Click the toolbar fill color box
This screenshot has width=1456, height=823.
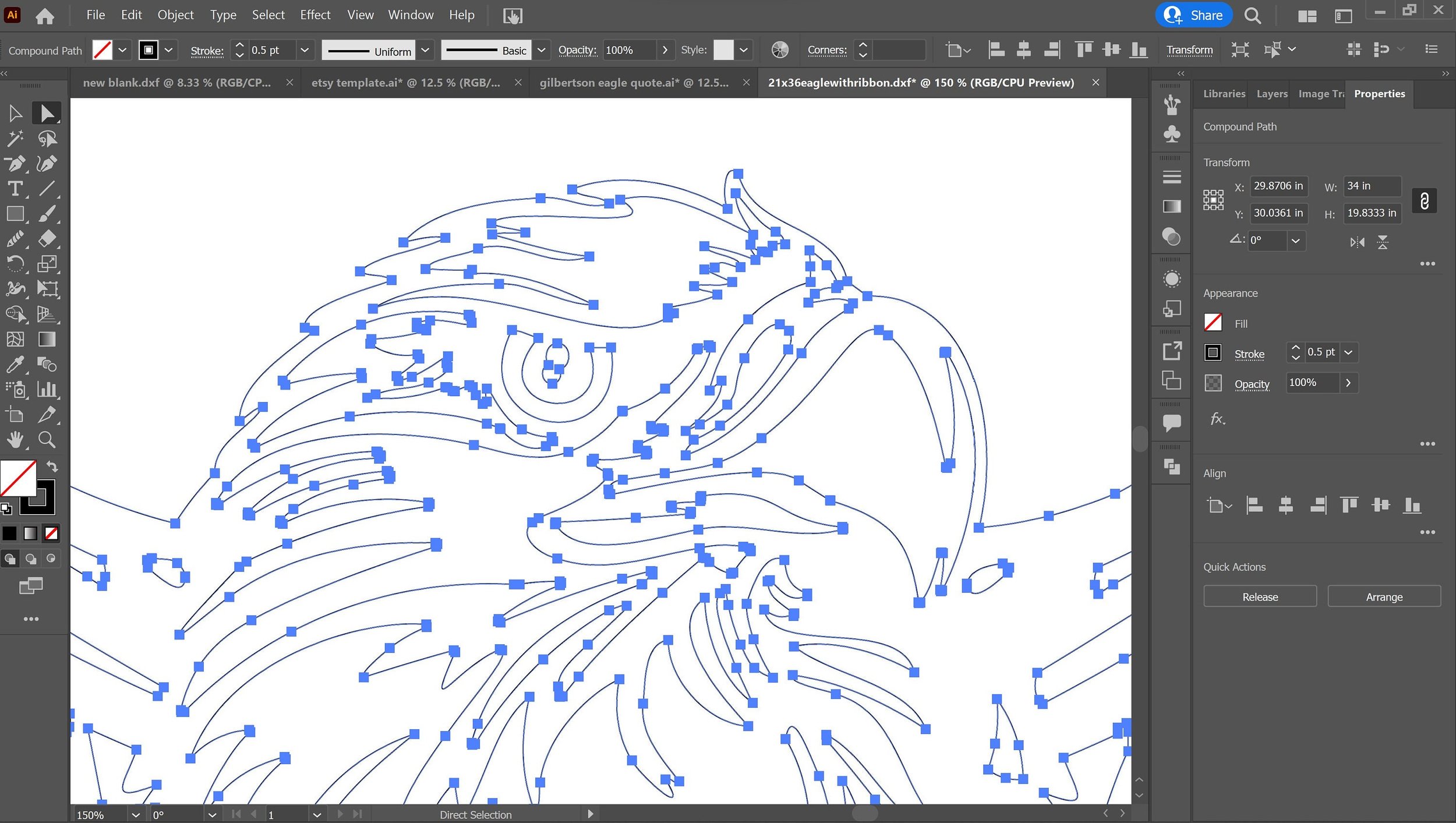point(19,478)
